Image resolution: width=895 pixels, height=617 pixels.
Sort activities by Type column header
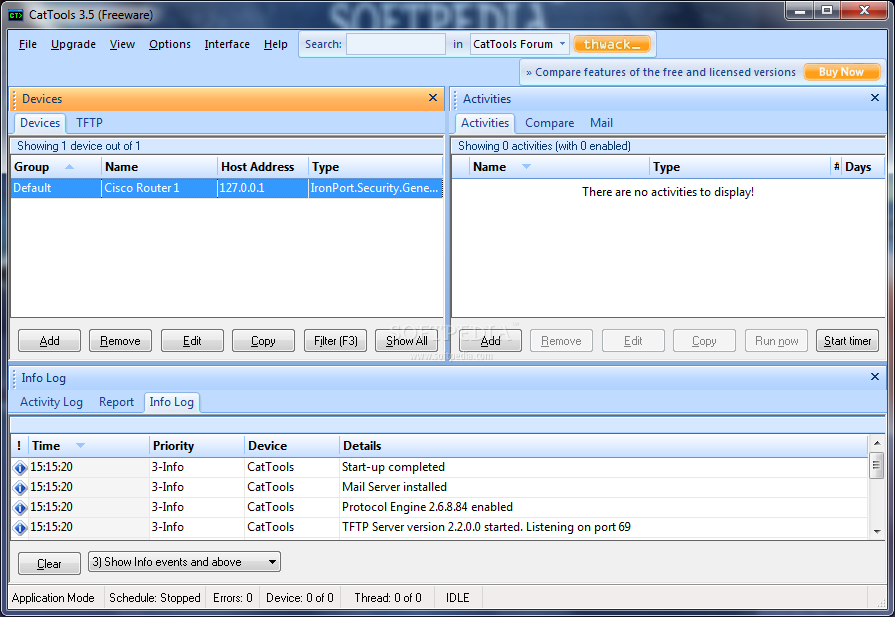coord(740,167)
